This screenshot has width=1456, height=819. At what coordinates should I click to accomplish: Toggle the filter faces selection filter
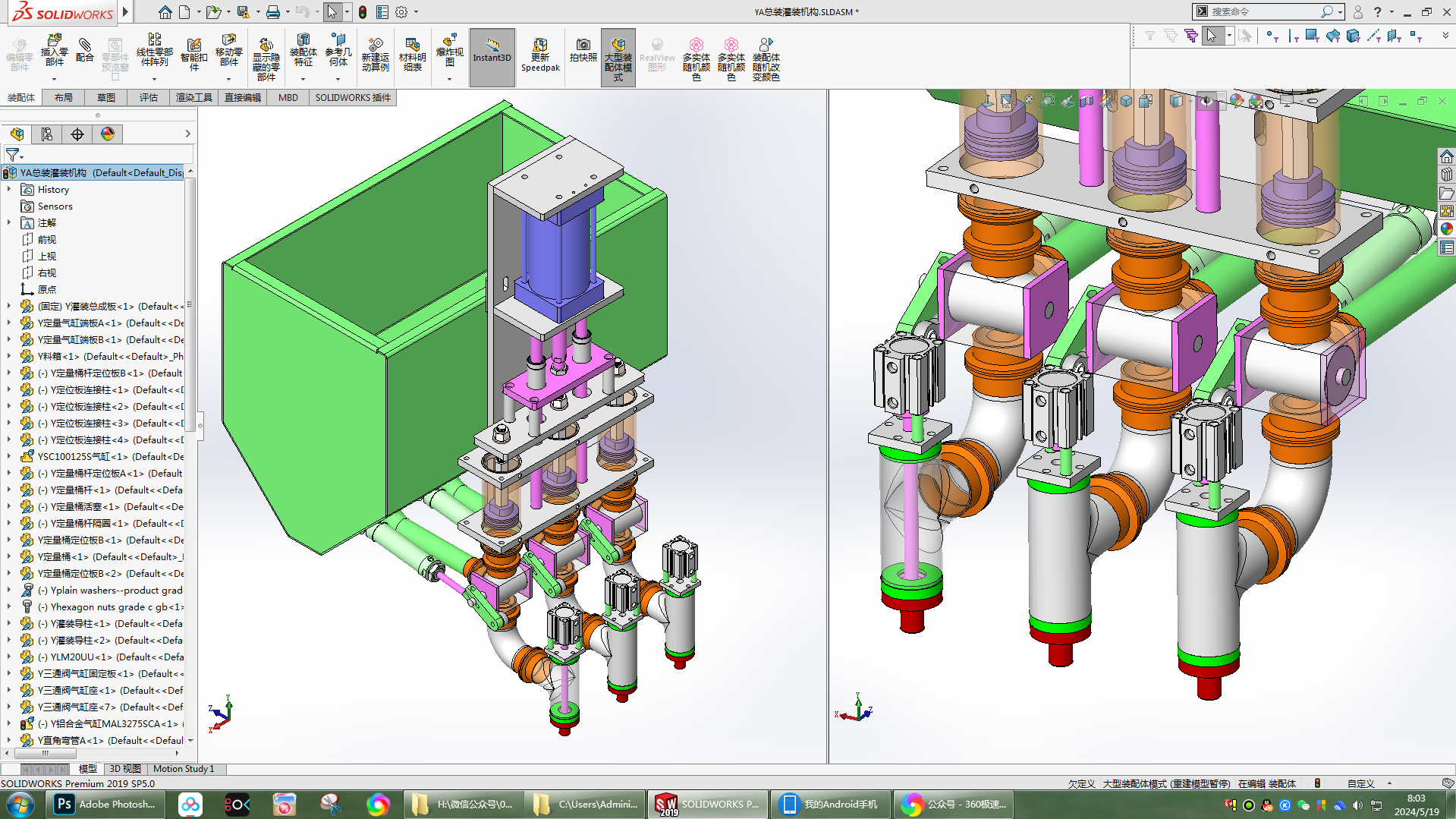click(x=1312, y=36)
